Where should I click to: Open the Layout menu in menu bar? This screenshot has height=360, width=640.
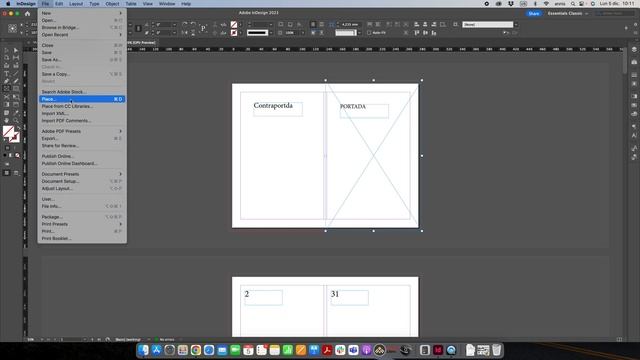point(76,4)
